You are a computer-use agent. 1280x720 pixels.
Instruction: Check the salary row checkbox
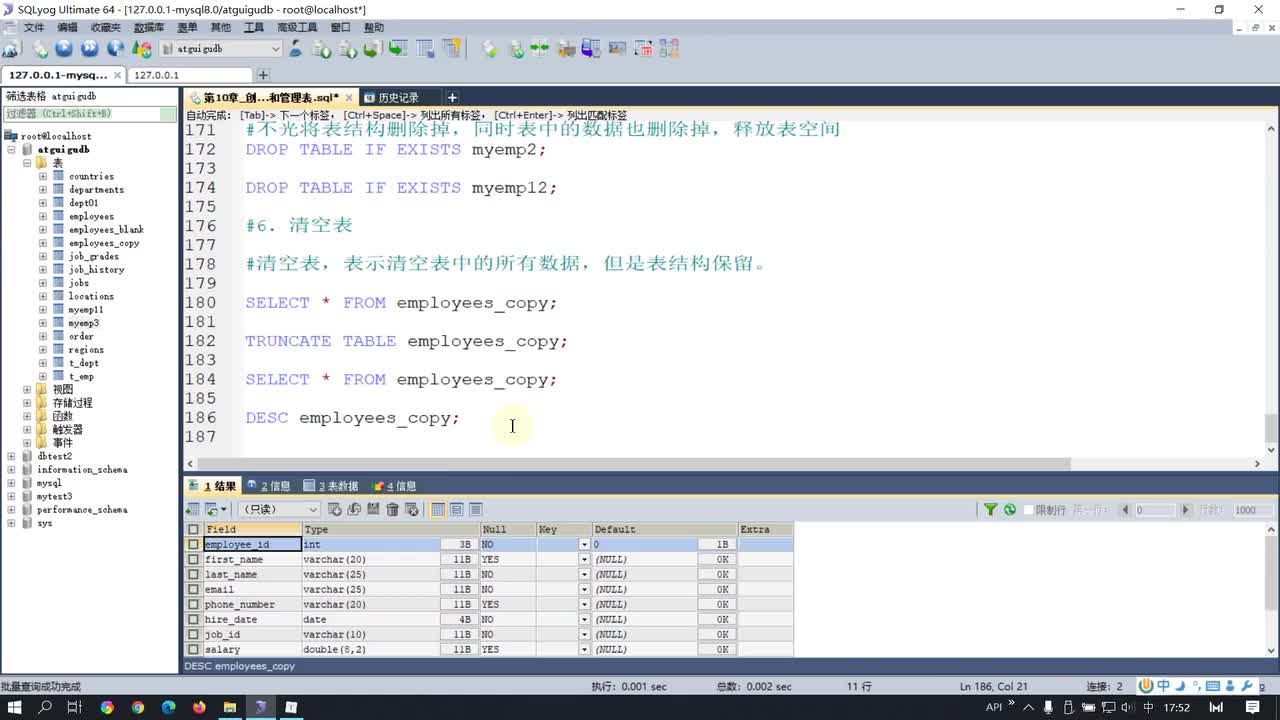[x=193, y=650]
